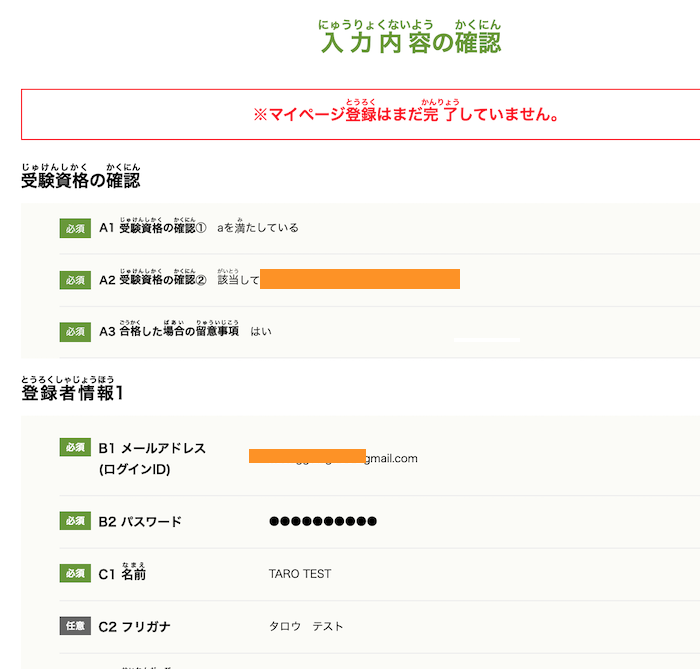Click the A3 answer value はい
Viewport: 700px width, 669px height.
pos(261,331)
